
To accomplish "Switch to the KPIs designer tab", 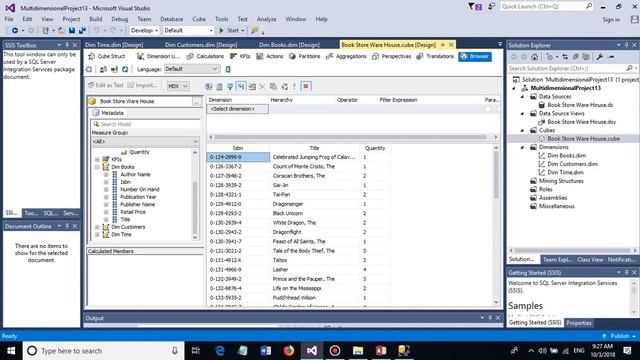I will pyautogui.click(x=240, y=56).
